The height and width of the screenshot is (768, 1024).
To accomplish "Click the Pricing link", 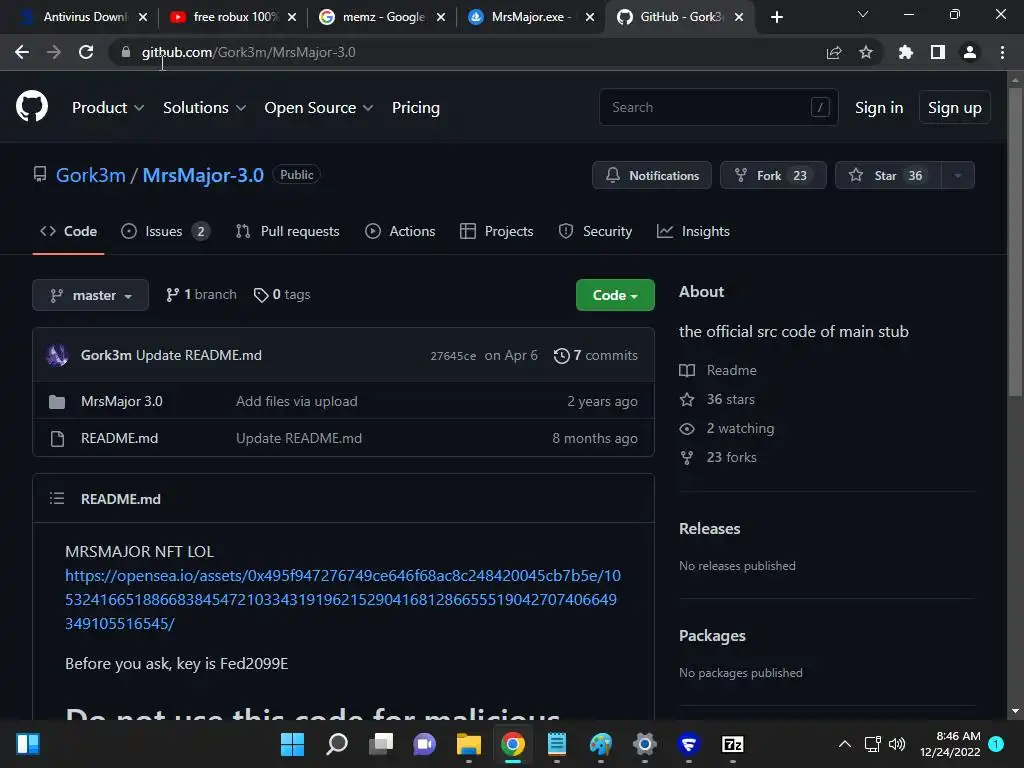I will click(x=415, y=108).
